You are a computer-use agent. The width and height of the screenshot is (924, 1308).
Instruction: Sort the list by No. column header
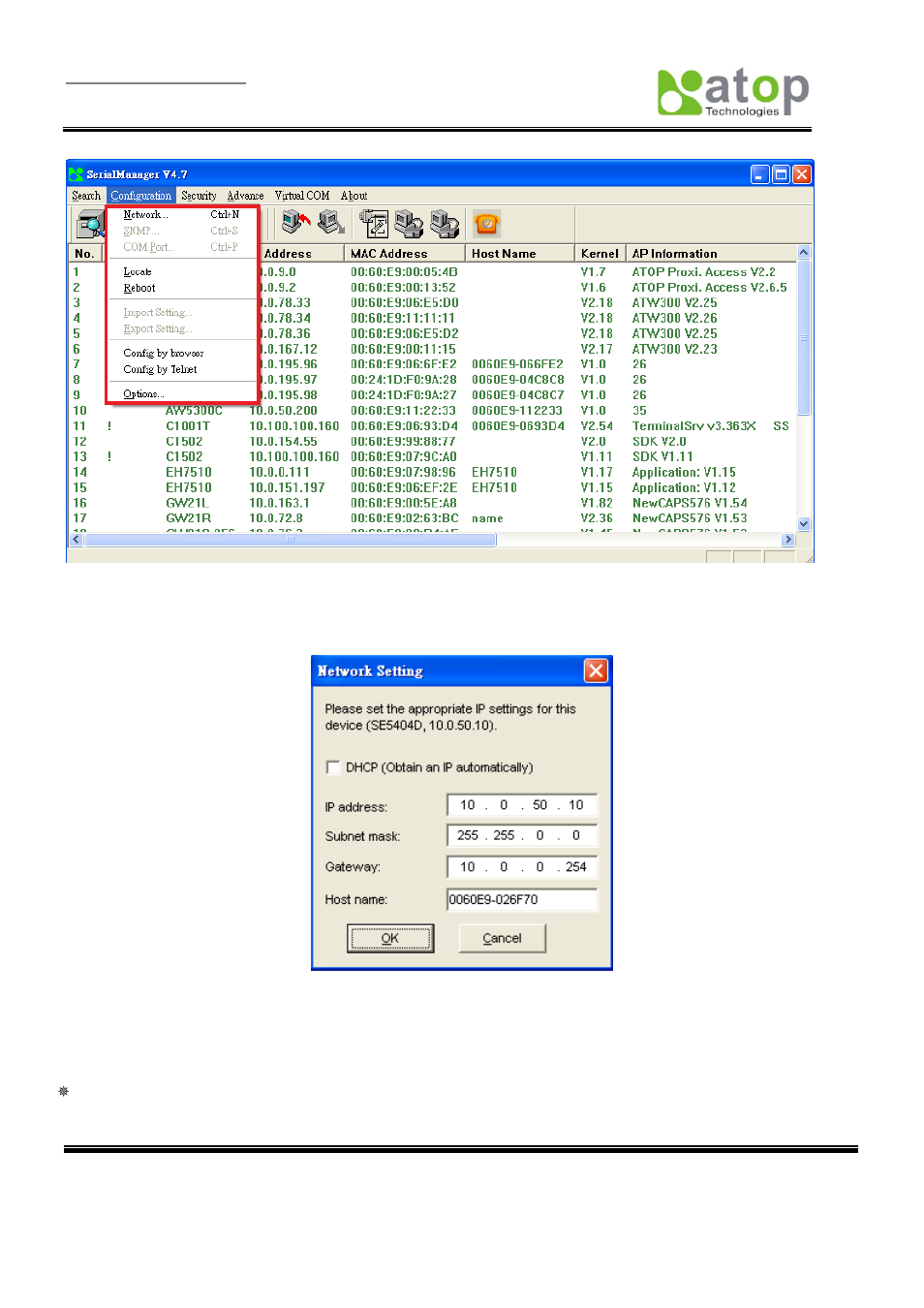click(x=85, y=254)
